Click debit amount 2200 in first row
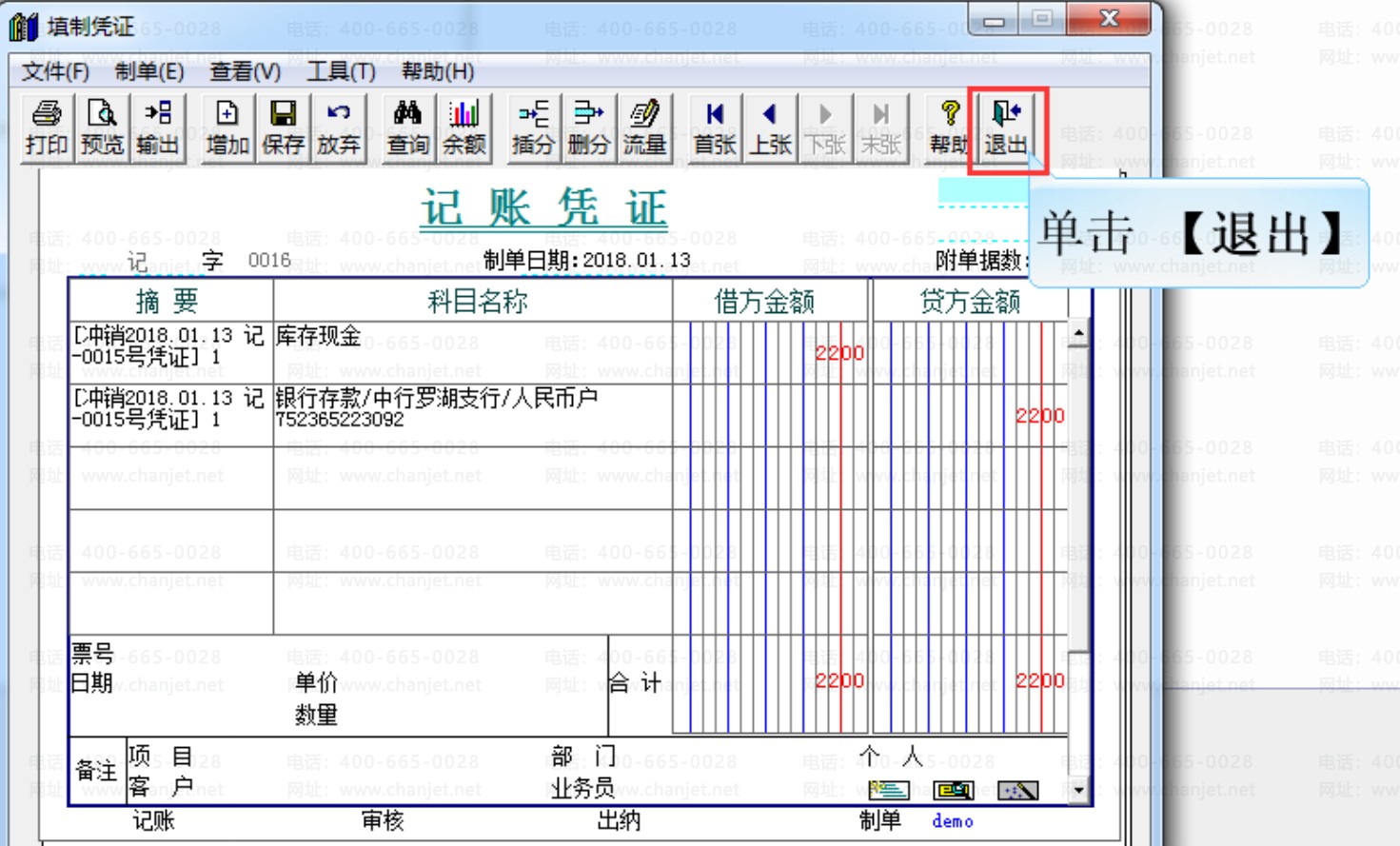Screen dimensions: 1400x846 tap(839, 353)
